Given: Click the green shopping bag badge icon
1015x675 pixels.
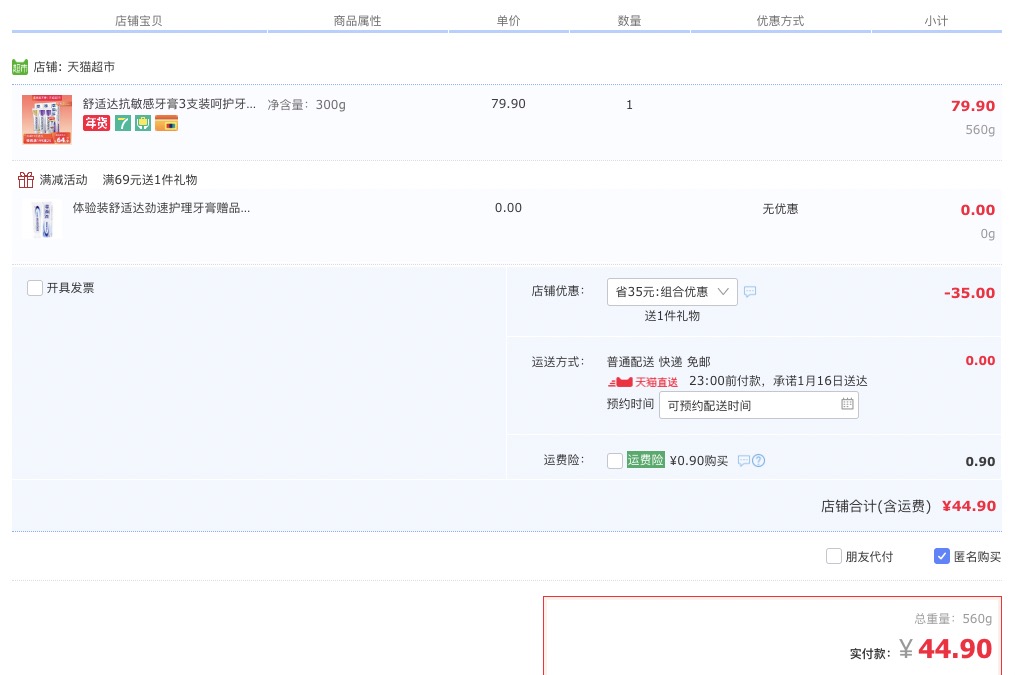Looking at the screenshot, I should tap(143, 123).
